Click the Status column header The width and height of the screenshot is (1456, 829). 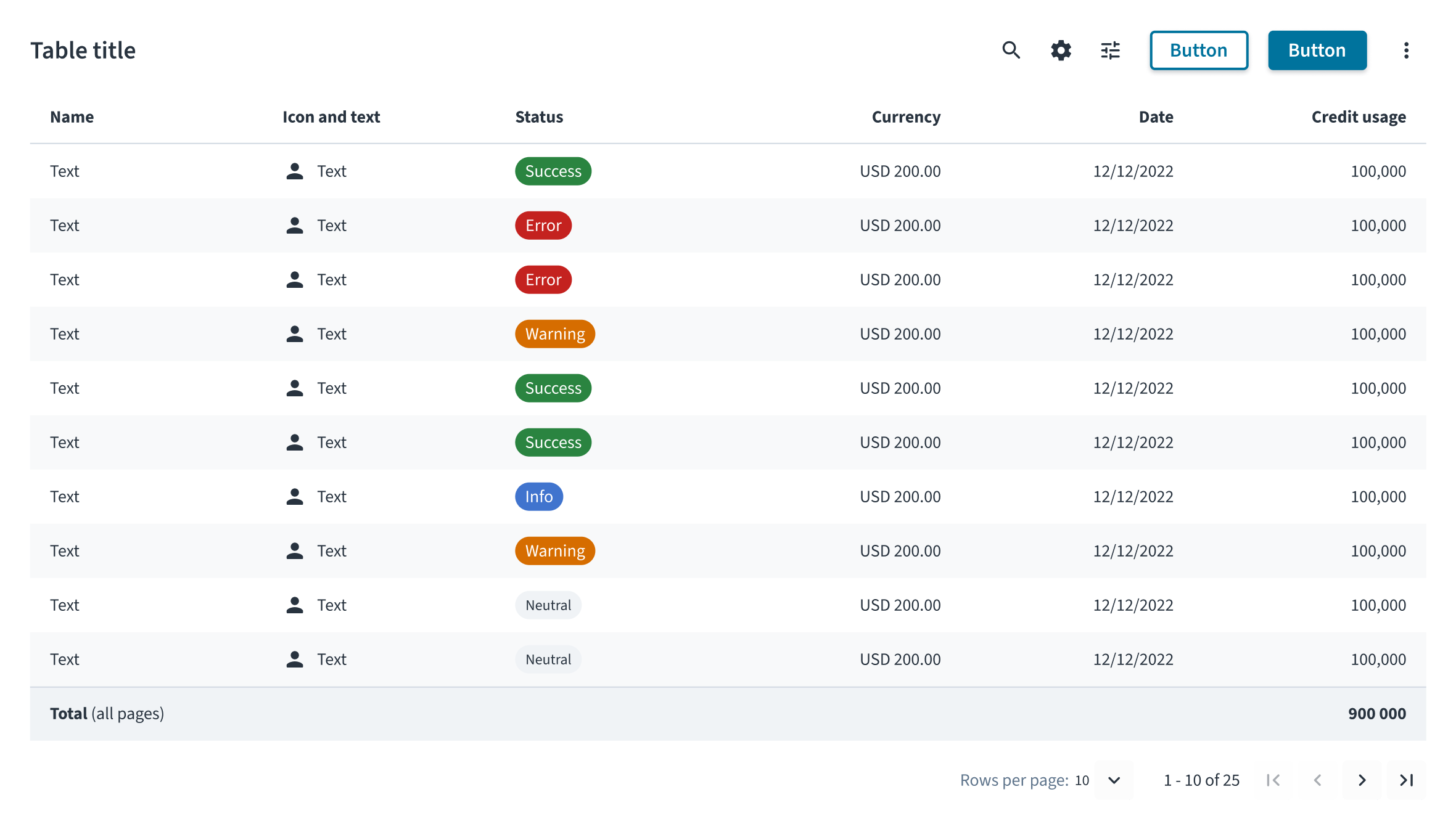539,117
